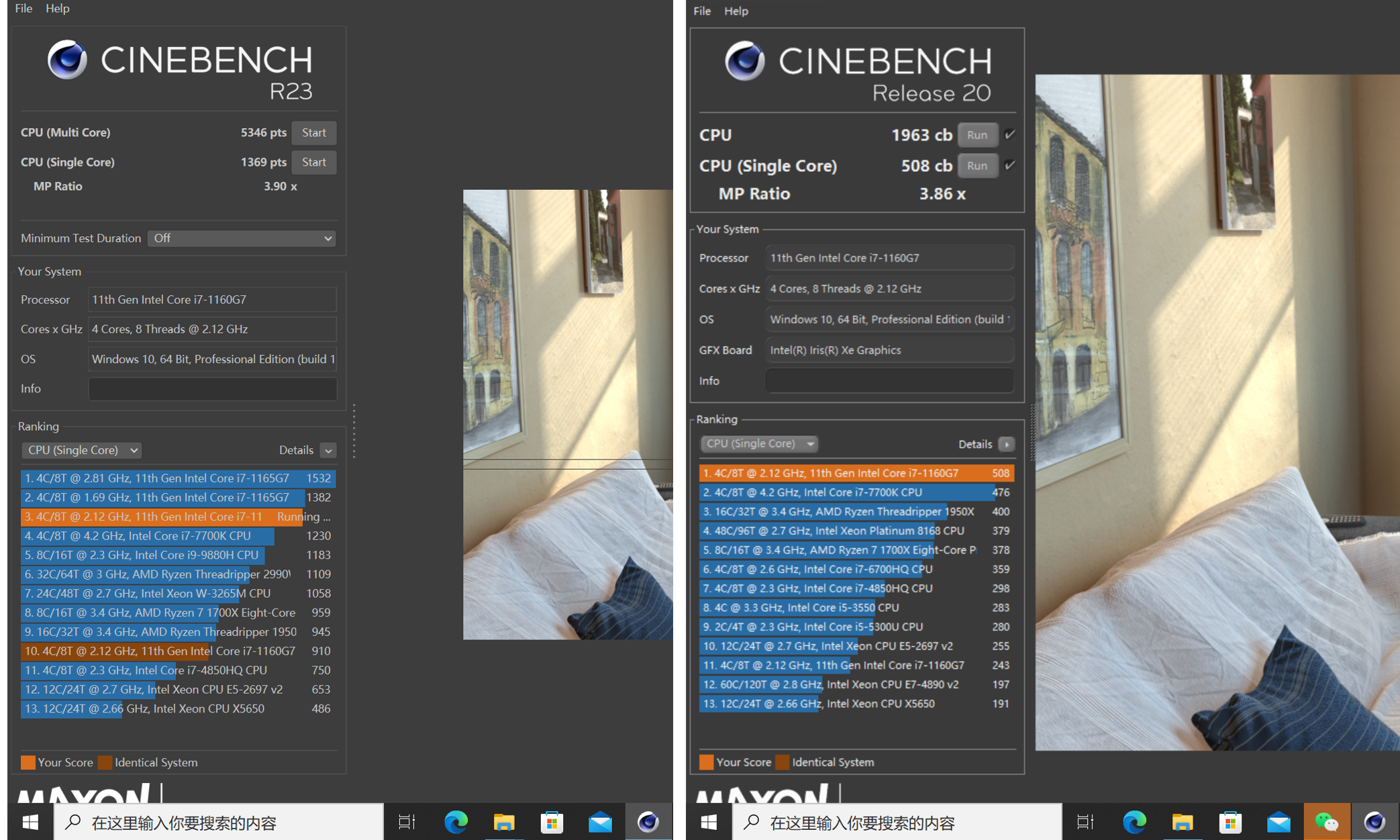
Task: Open the Minimum Test Duration dropdown
Action: [x=242, y=238]
